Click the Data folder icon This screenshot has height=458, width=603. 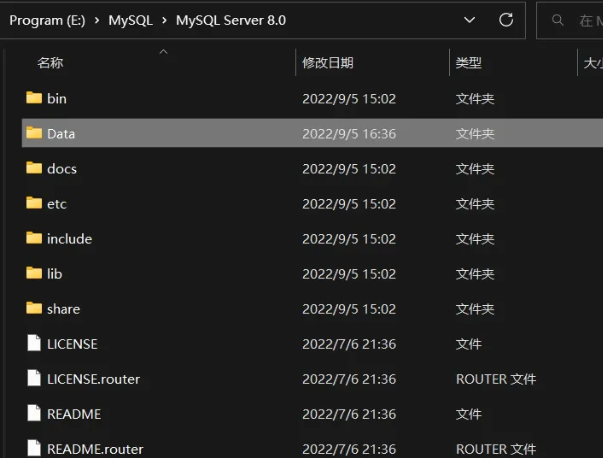point(34,133)
